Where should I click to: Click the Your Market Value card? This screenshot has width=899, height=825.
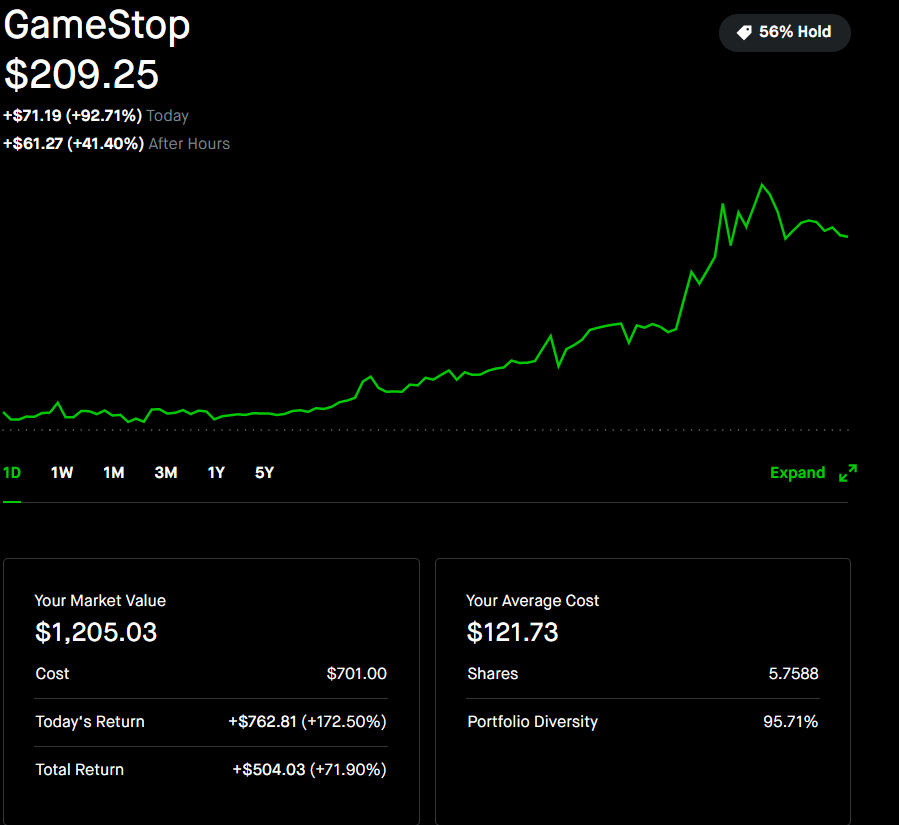pos(211,691)
